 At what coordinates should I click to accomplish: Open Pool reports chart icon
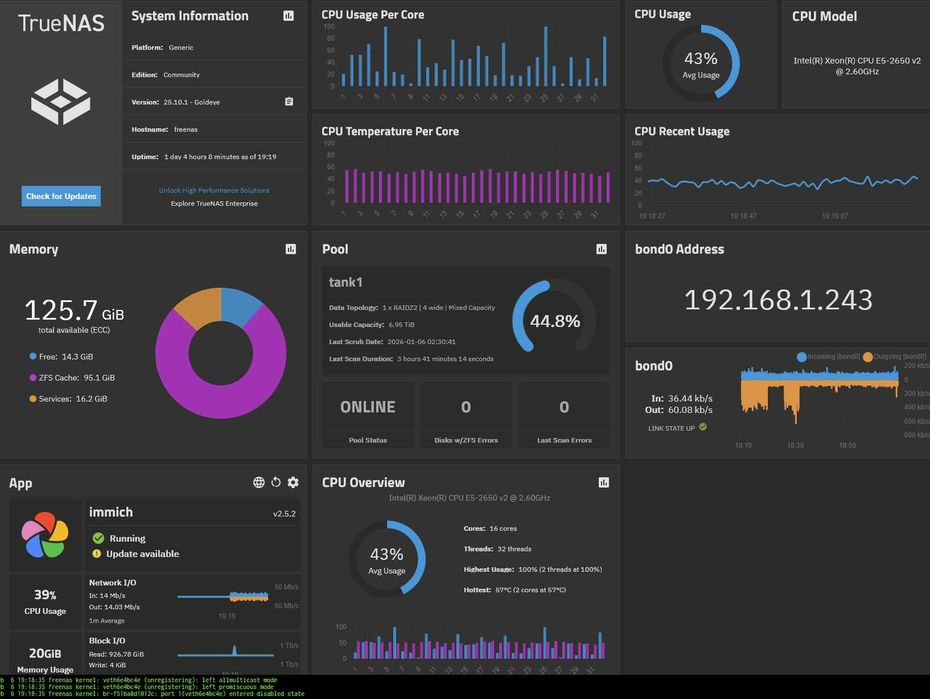[x=601, y=249]
